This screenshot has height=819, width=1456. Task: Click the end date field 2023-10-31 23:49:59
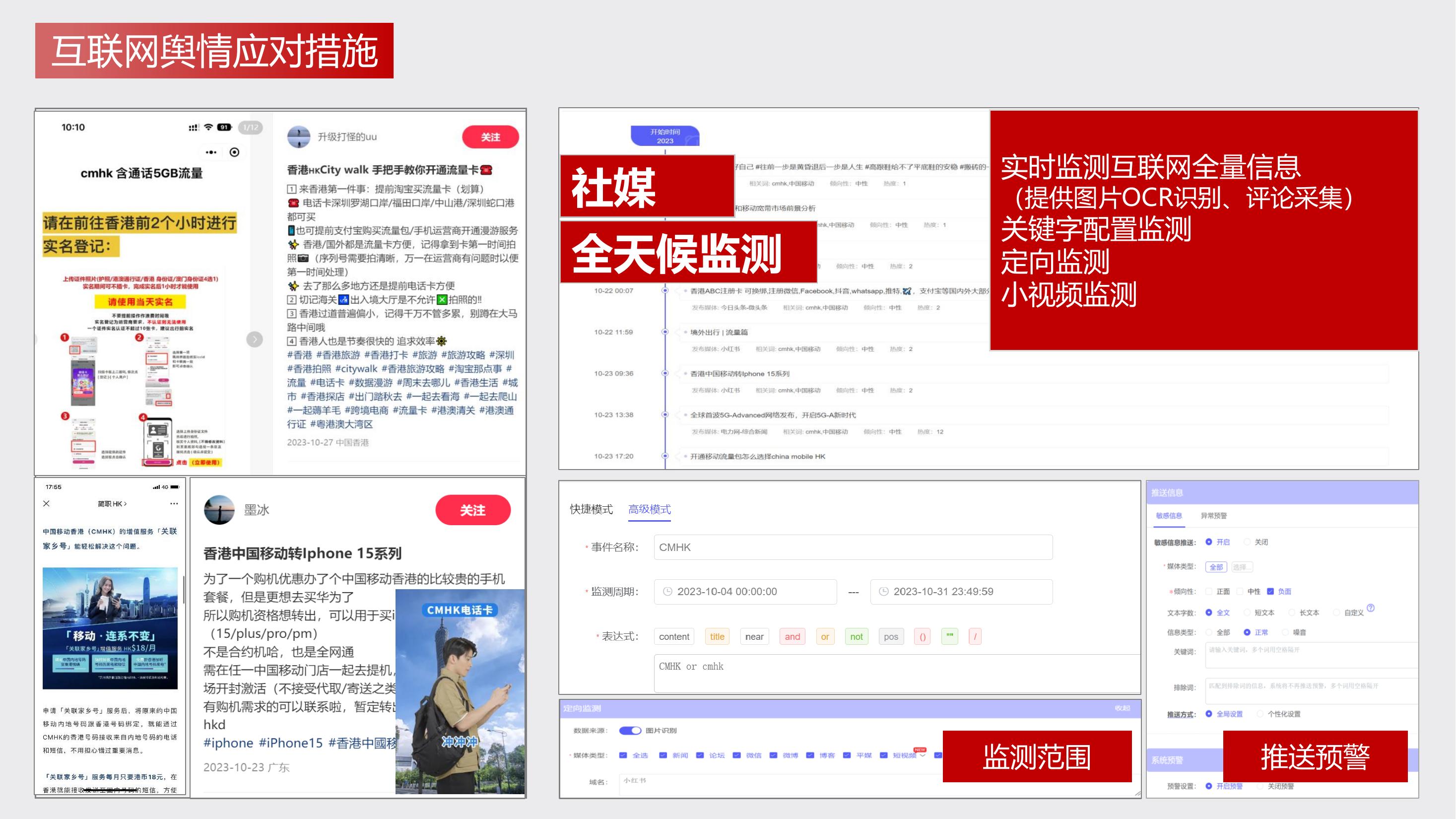coord(961,592)
